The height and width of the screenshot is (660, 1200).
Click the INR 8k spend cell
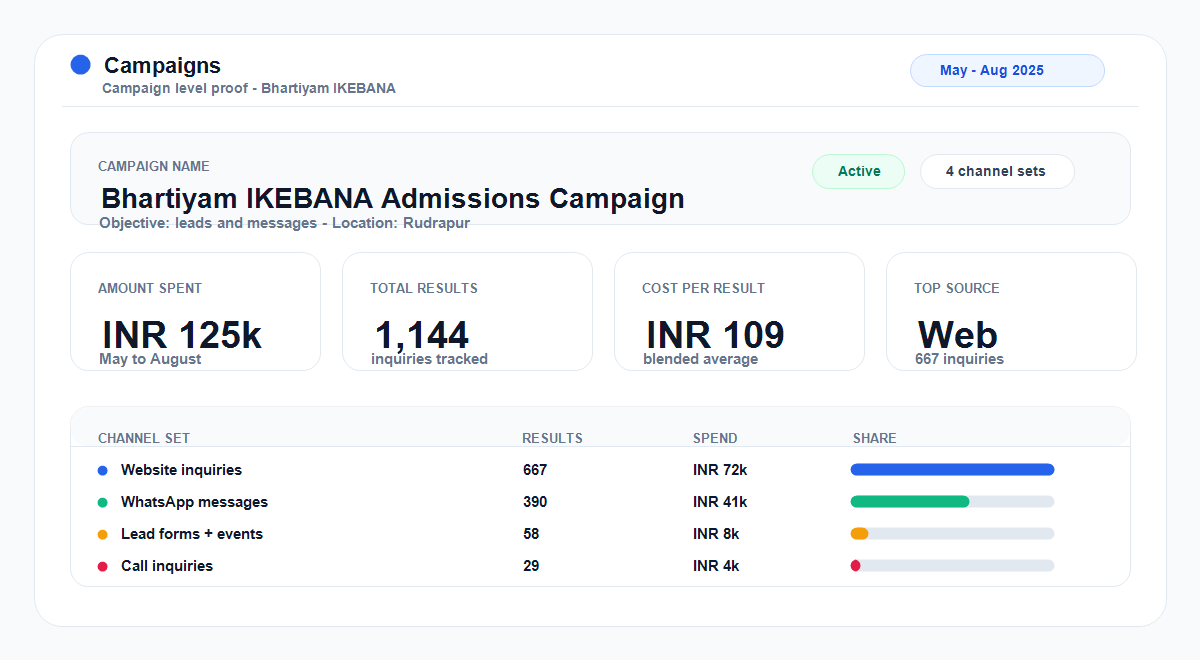click(x=716, y=534)
